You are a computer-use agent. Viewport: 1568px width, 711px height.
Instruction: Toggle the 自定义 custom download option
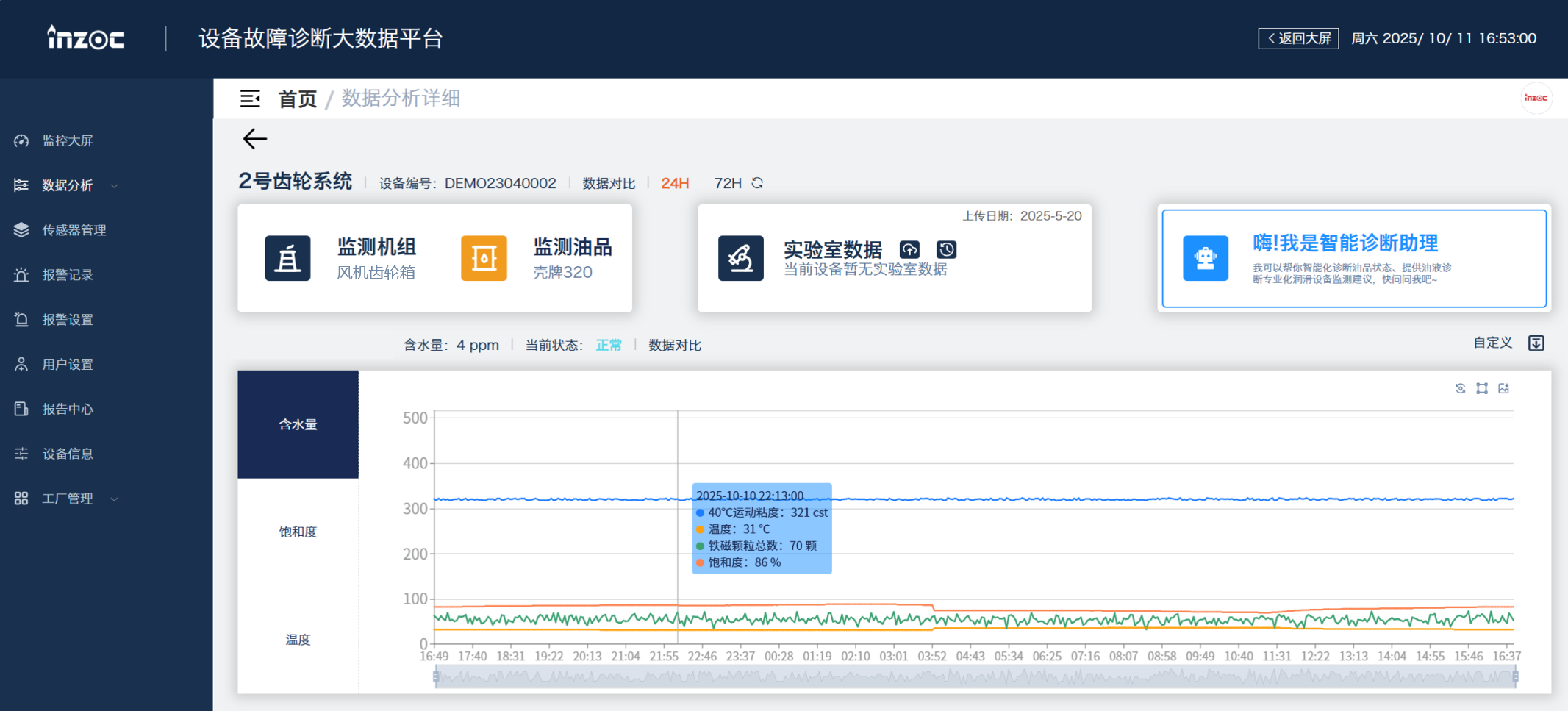pyautogui.click(x=1536, y=343)
